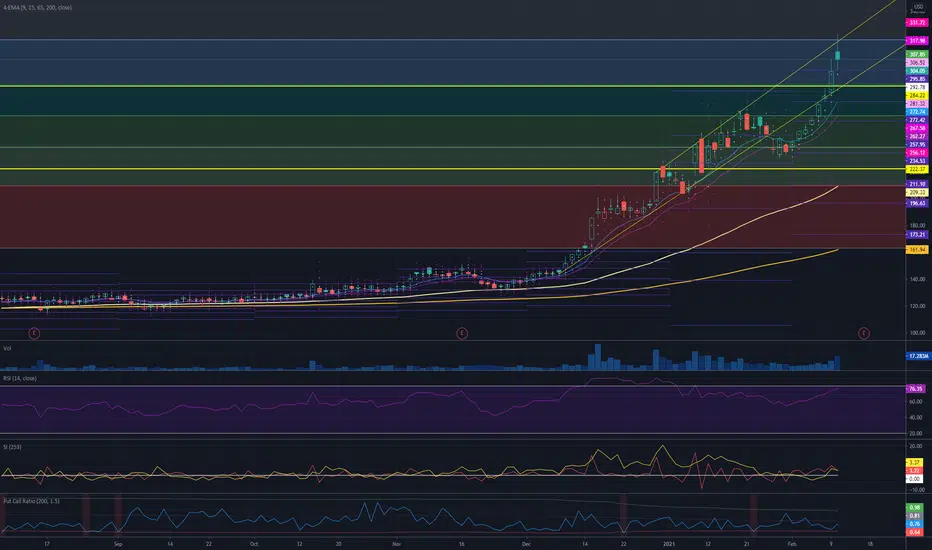The width and height of the screenshot is (932, 550).
Task: Click the tallest volume bar in mid December
Action: coord(598,357)
